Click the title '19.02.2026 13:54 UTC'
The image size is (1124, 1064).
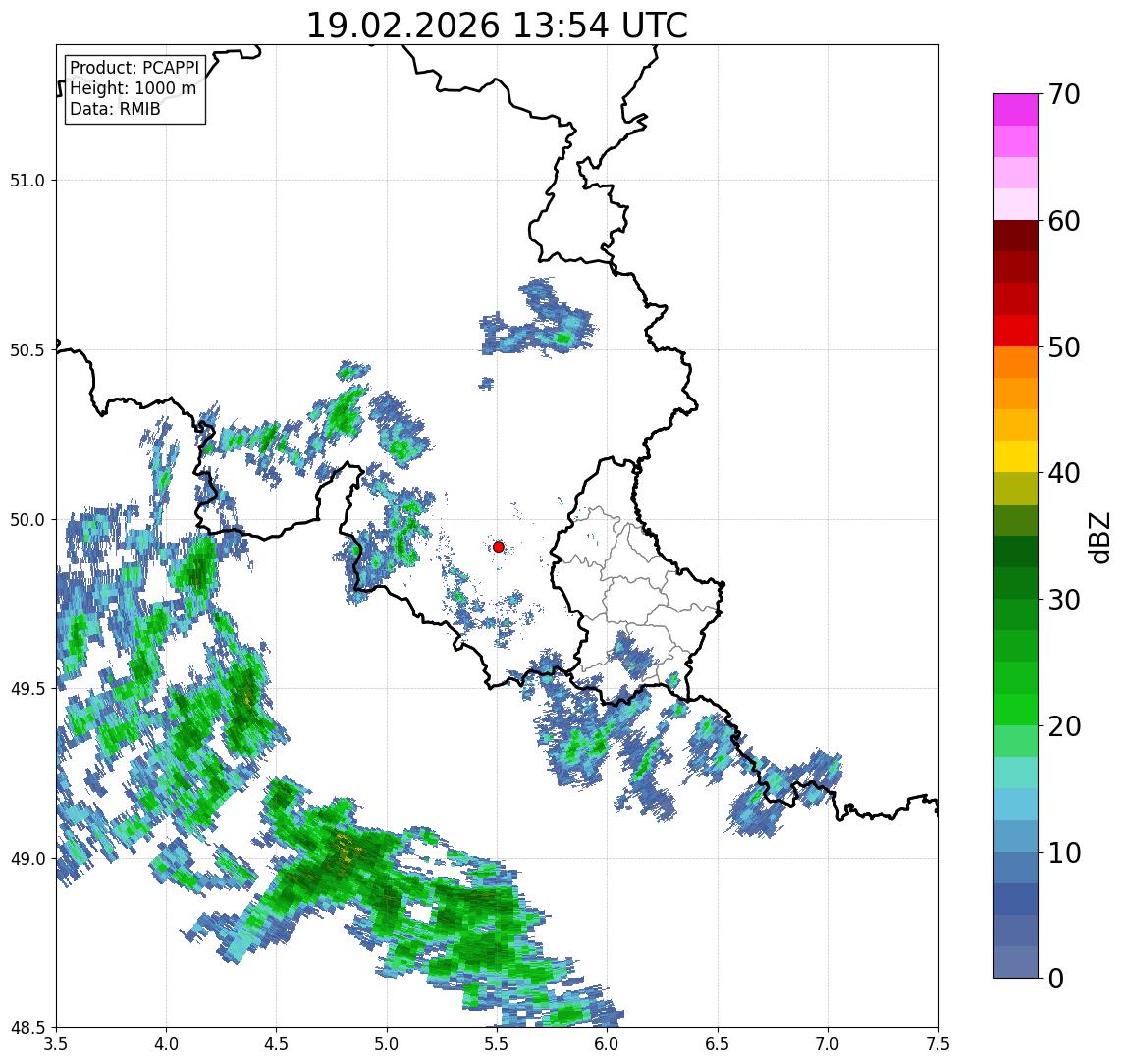(x=497, y=26)
